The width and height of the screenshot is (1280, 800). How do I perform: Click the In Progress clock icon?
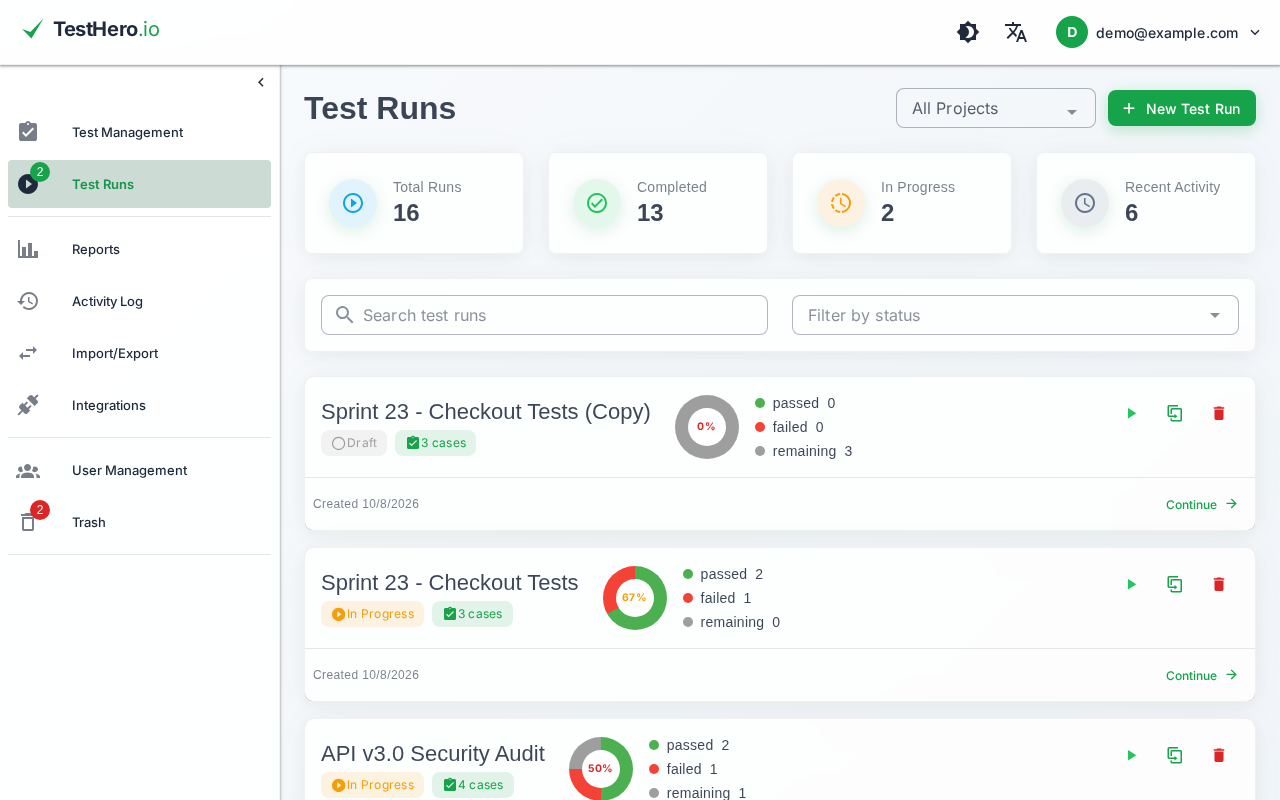[x=841, y=203]
